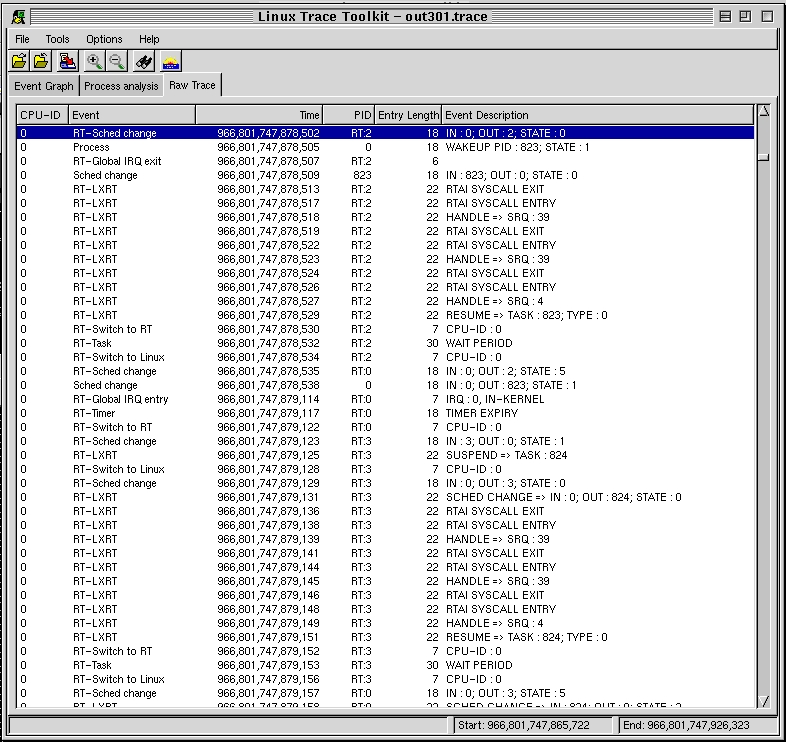Select Sched change row IN : 823; OUT : 0
This screenshot has width=786, height=742.
point(385,175)
